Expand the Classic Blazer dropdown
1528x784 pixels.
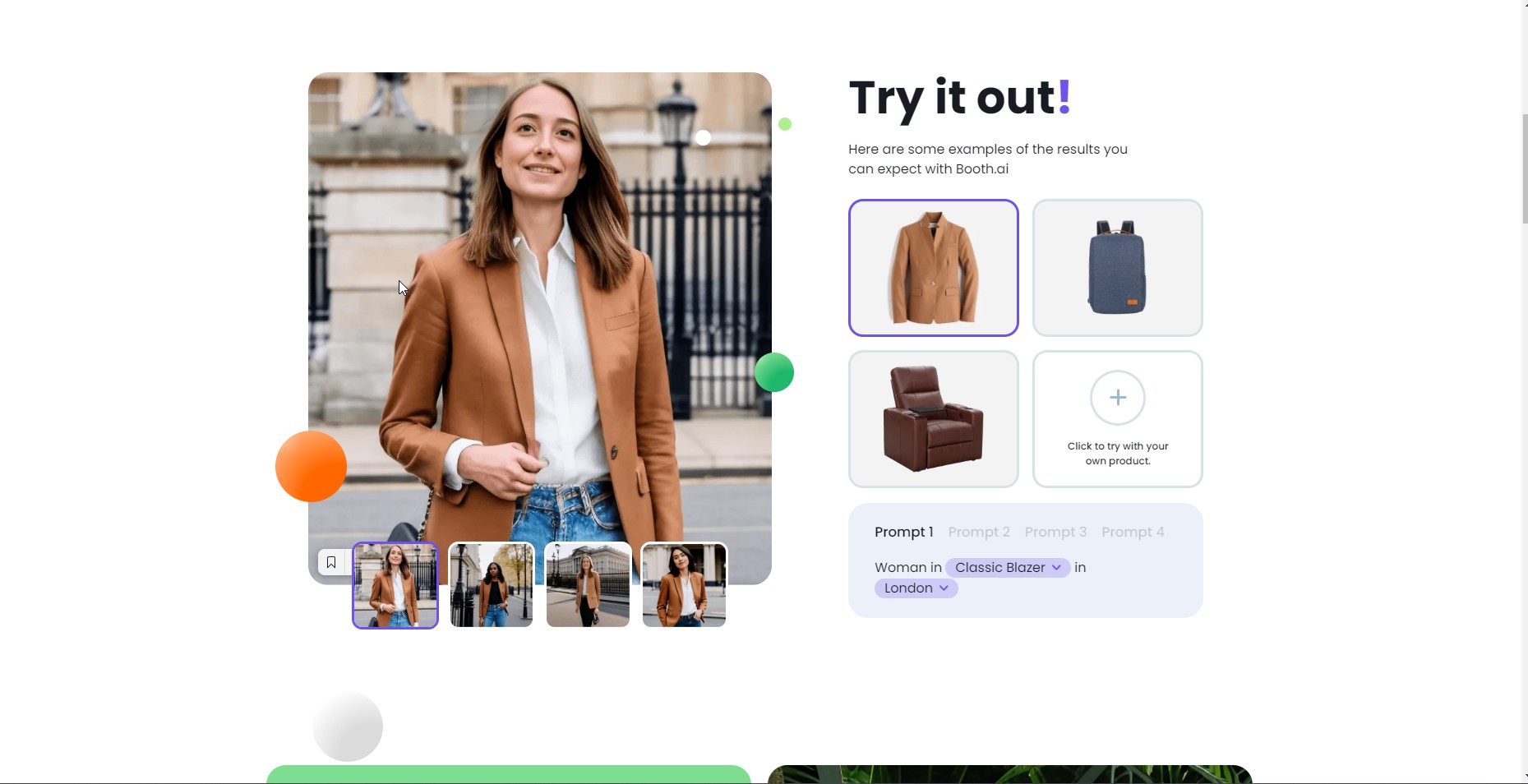(1008, 568)
